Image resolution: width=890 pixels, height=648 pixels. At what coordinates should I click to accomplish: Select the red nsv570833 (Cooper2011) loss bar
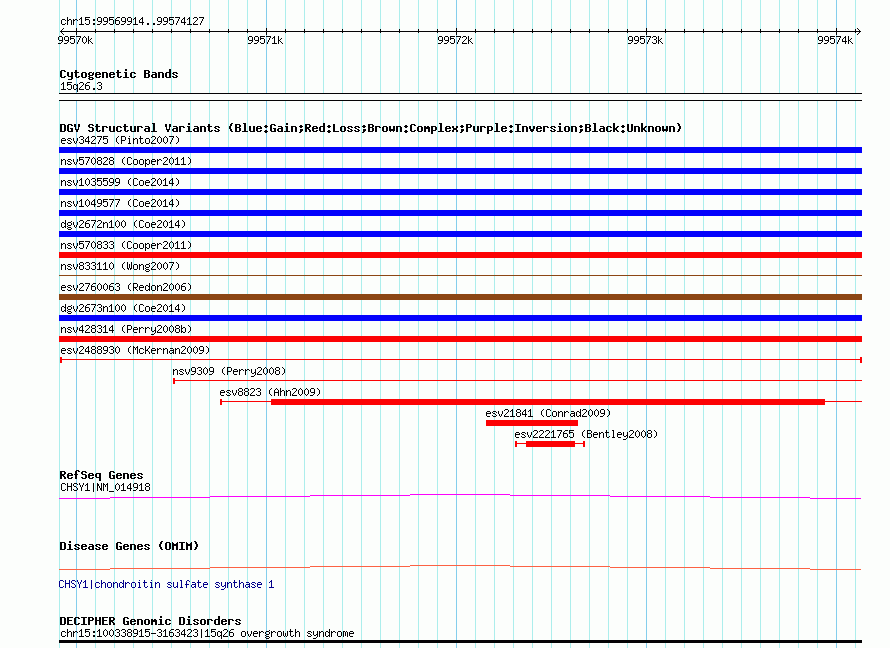pyautogui.click(x=460, y=255)
